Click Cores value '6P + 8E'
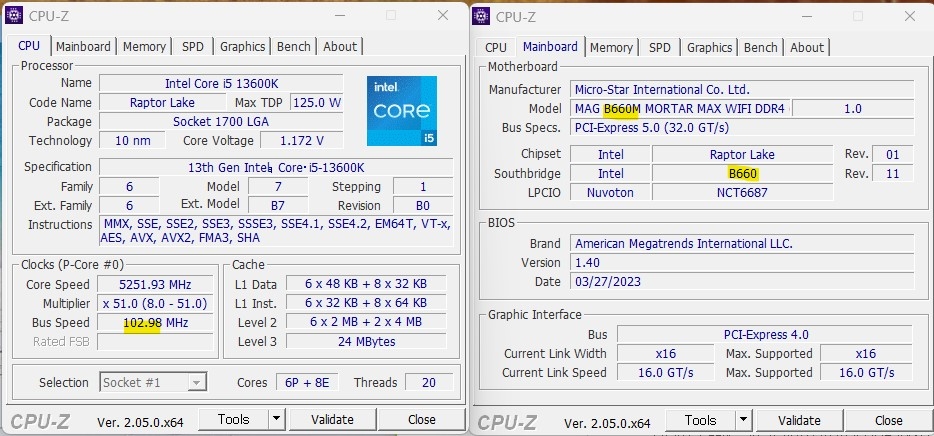The width and height of the screenshot is (934, 436). (306, 382)
